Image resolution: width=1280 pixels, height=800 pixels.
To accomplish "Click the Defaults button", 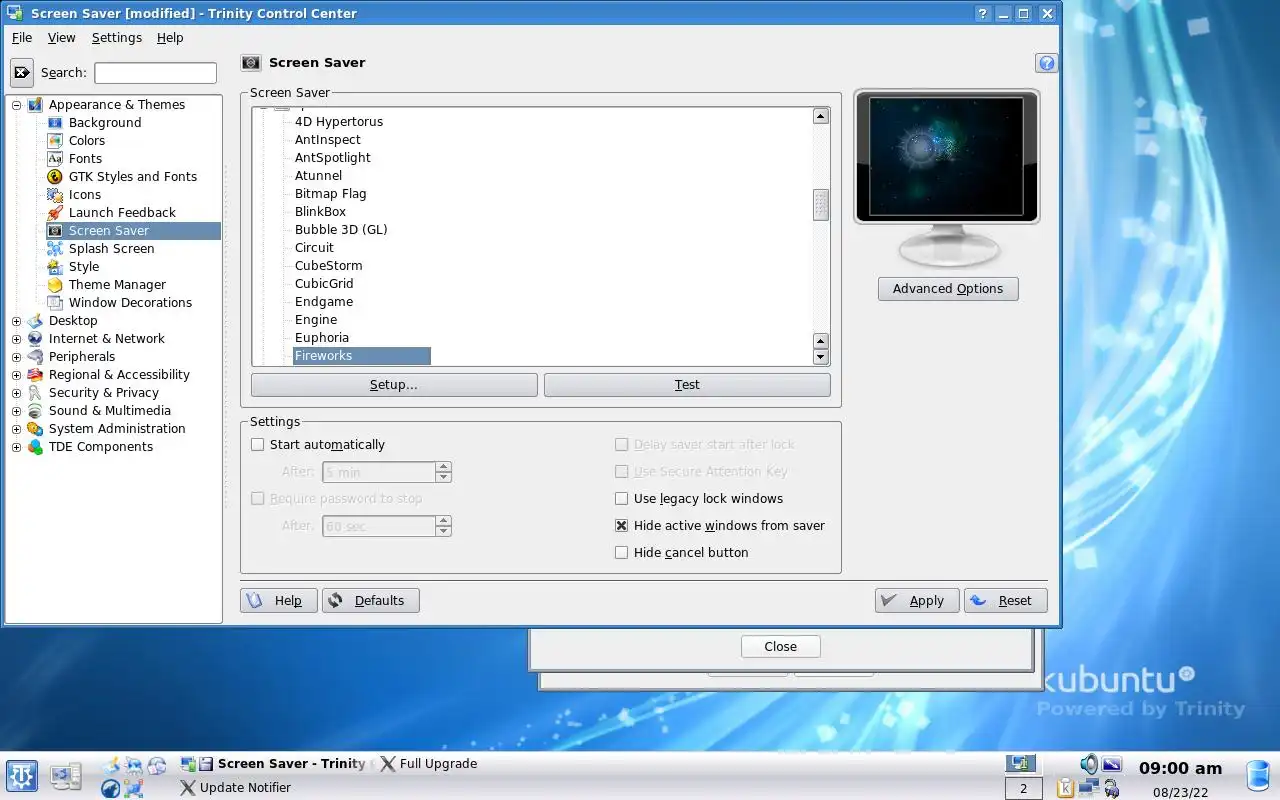I will pos(370,601).
